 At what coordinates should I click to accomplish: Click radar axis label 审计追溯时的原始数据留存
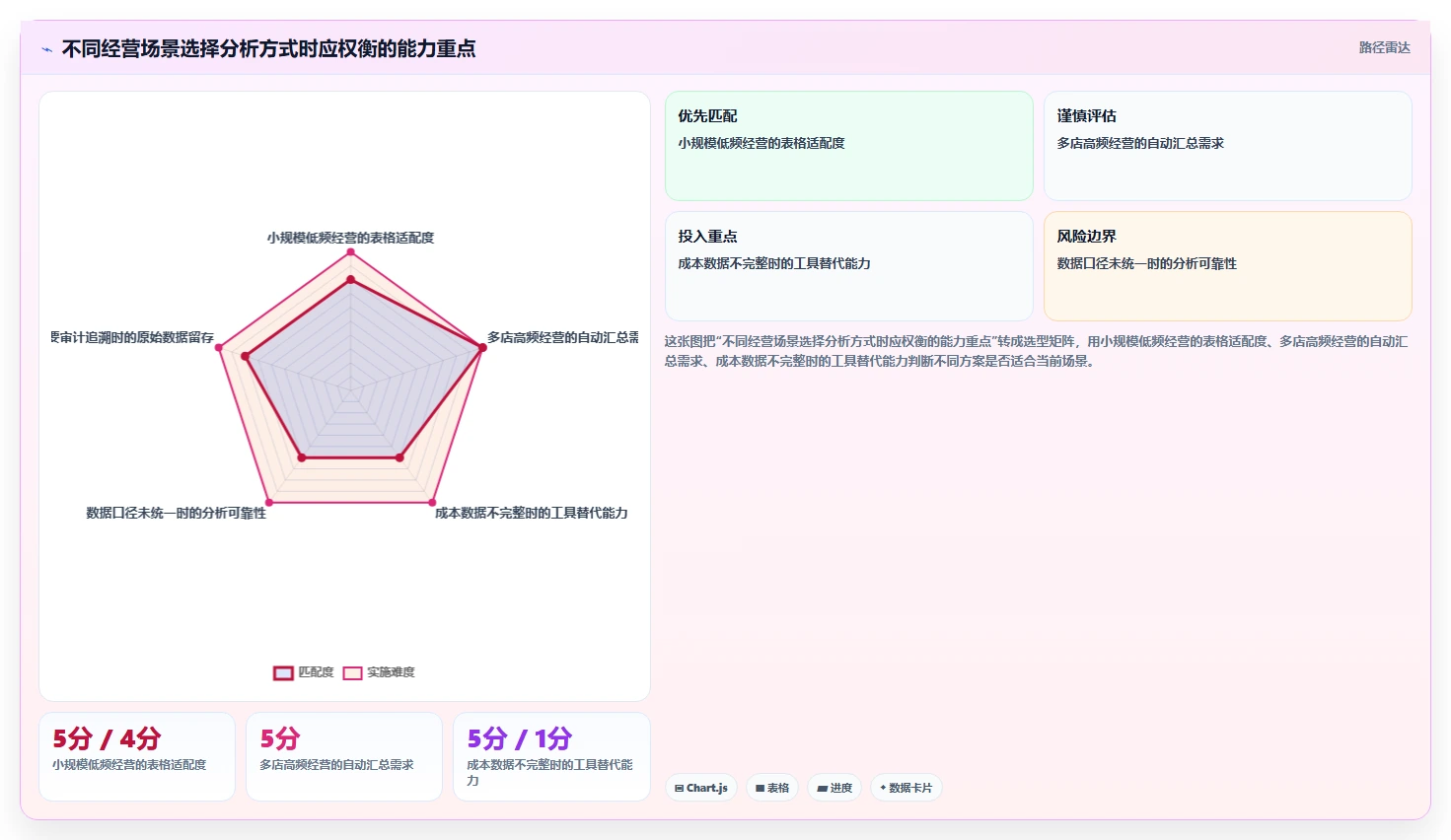(x=133, y=337)
